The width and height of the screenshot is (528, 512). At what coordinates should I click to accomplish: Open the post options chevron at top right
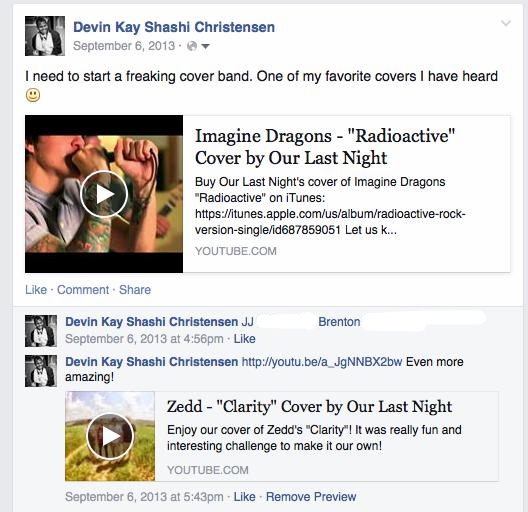(x=506, y=23)
